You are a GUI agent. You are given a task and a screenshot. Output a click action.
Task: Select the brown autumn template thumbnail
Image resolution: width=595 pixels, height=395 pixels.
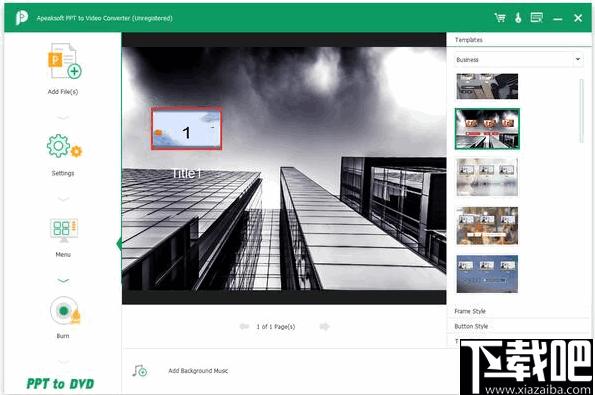click(487, 226)
